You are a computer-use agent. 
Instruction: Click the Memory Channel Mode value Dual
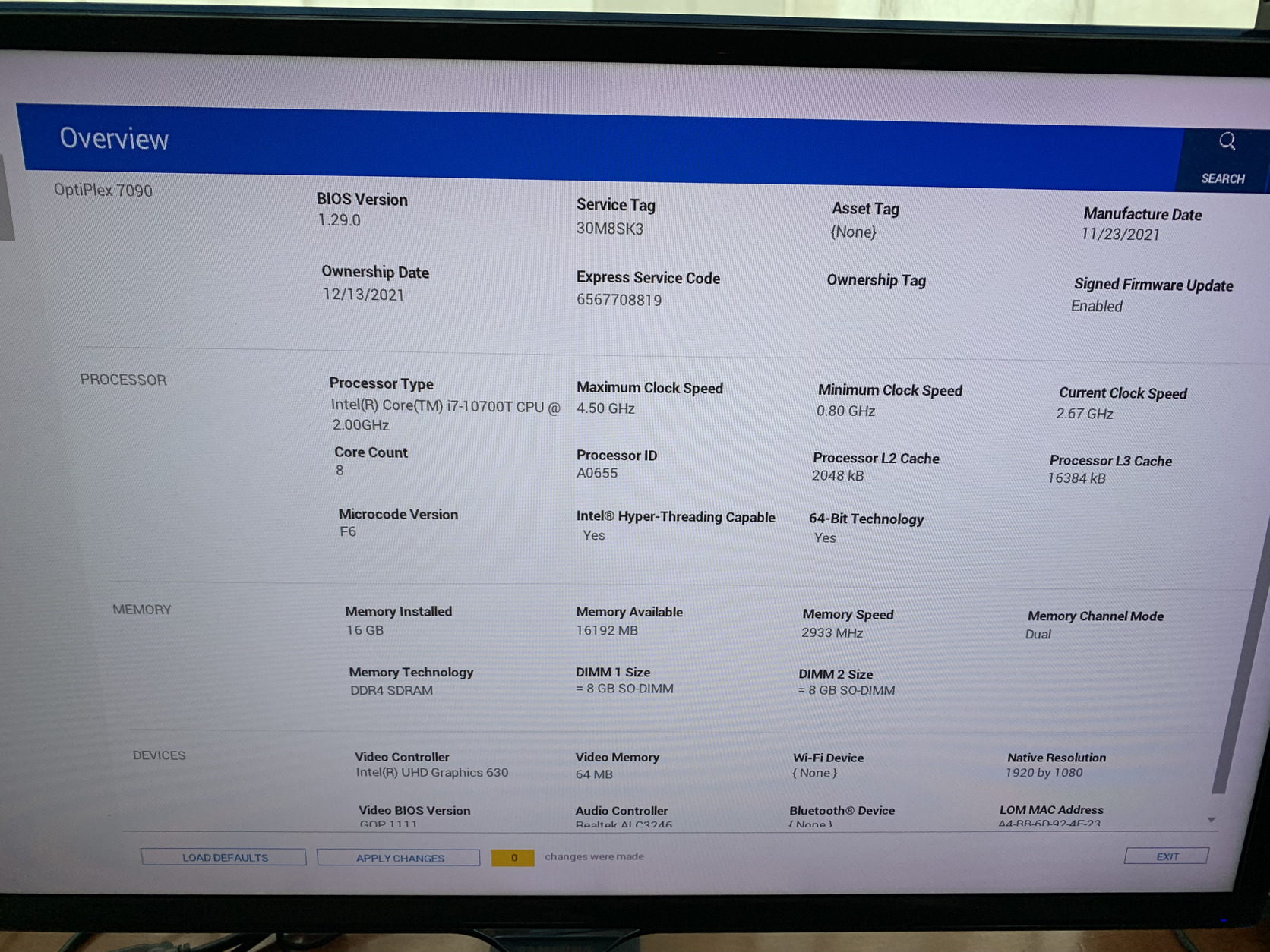pyautogui.click(x=1038, y=634)
